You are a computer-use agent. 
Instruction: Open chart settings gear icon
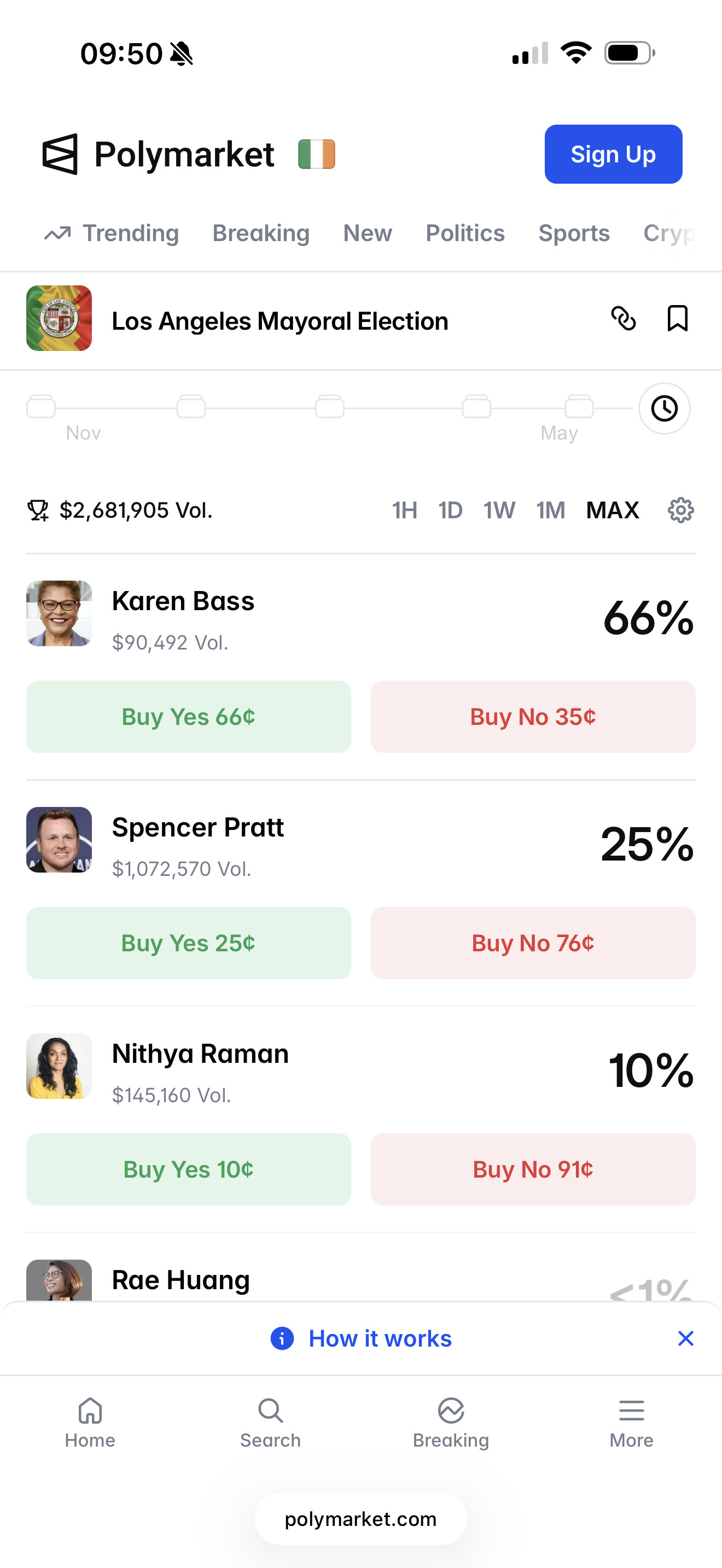pyautogui.click(x=680, y=510)
